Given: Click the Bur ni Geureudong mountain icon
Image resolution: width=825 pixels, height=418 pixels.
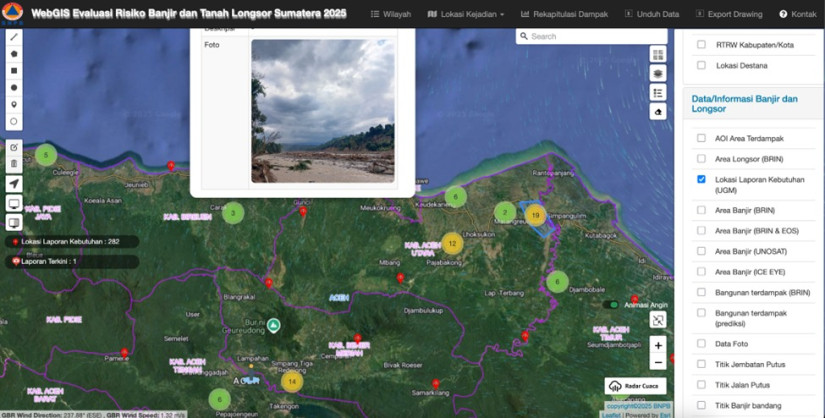Looking at the screenshot, I should (x=273, y=325).
